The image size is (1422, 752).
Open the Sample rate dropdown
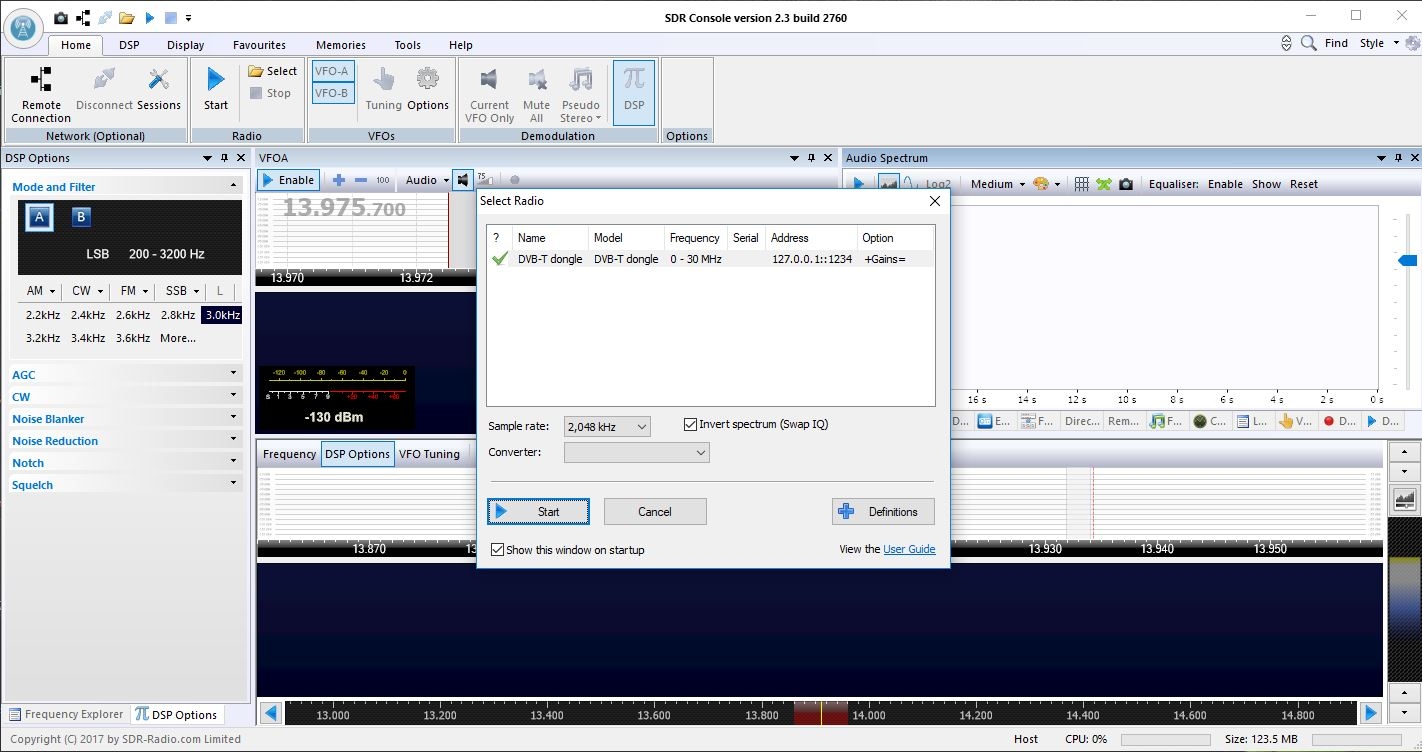point(607,426)
